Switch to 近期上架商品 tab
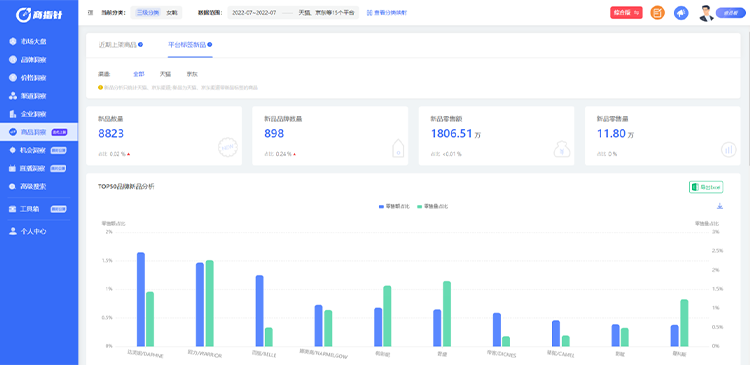Screen dimensions: 750x365 pyautogui.click(x=118, y=44)
